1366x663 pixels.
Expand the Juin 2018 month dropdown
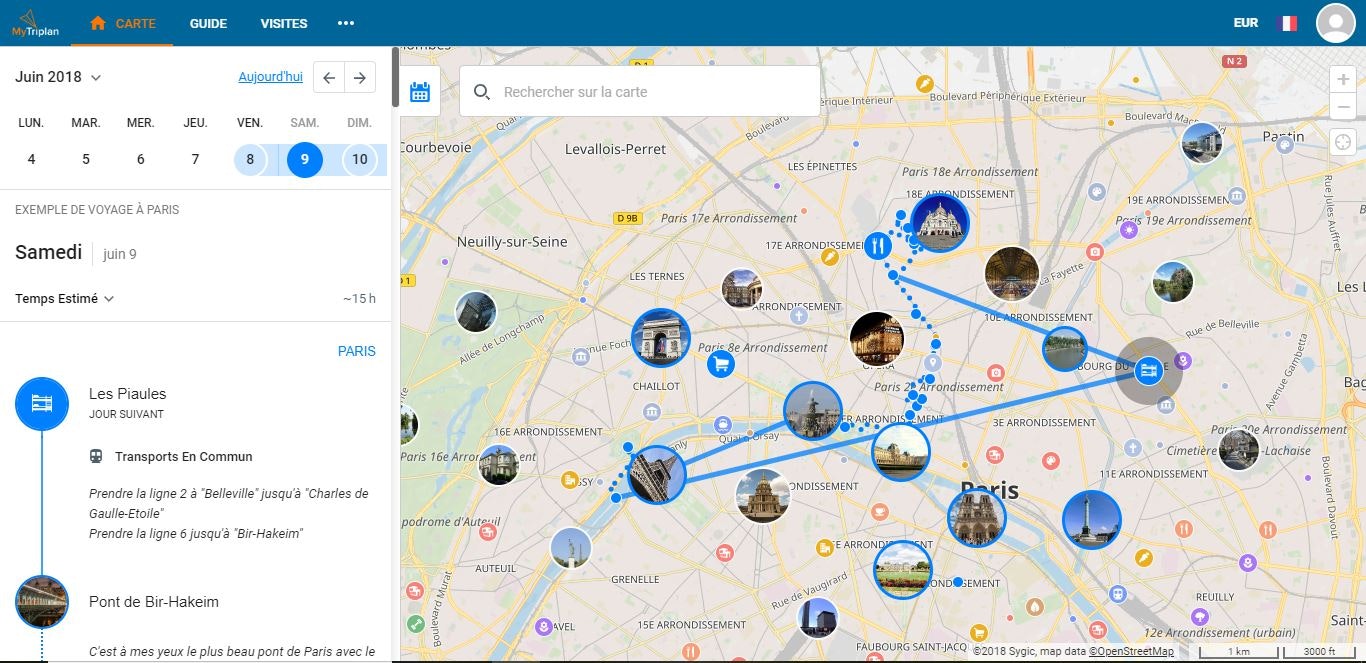(58, 77)
